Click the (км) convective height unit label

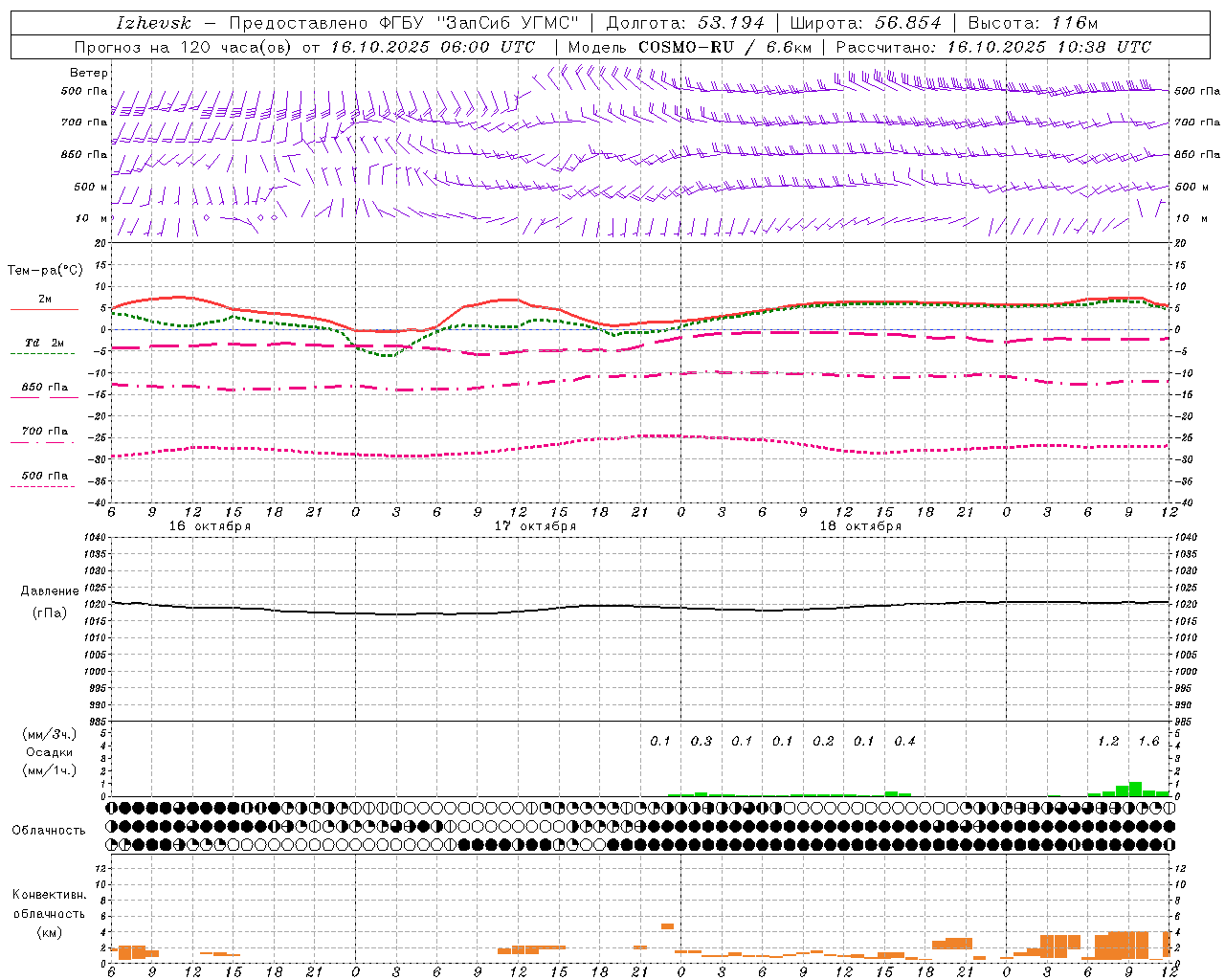(50, 932)
